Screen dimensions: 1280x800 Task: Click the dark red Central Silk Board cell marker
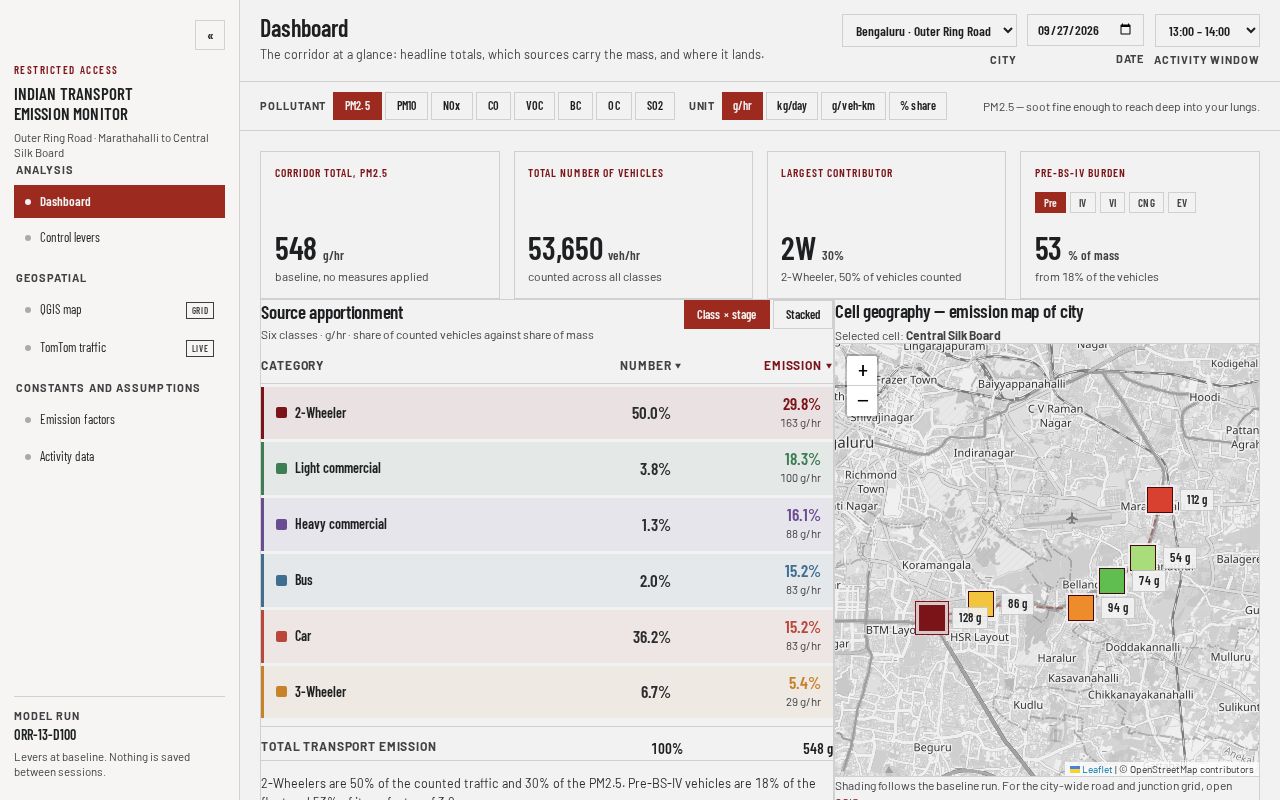932,618
